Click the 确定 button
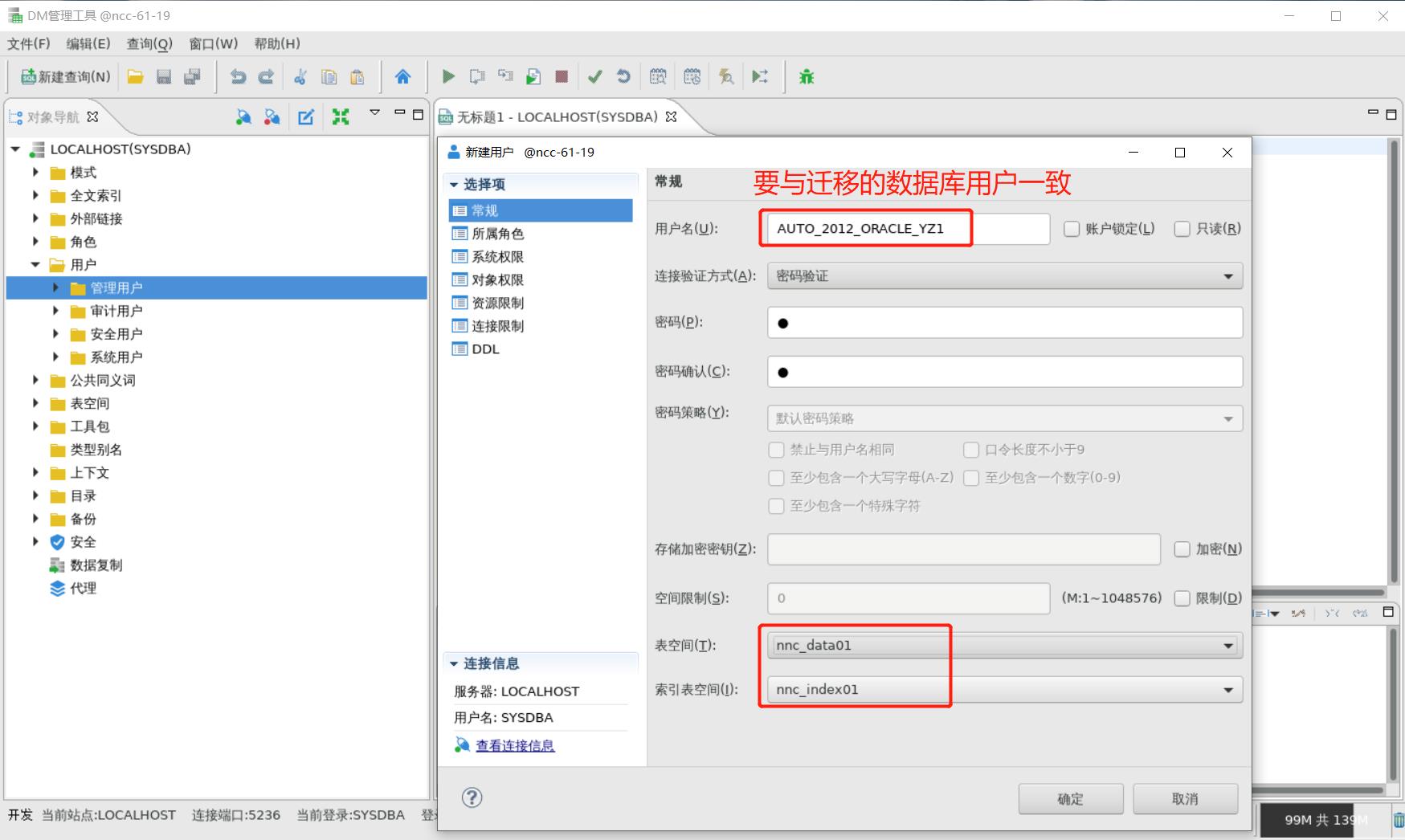 [x=1071, y=799]
